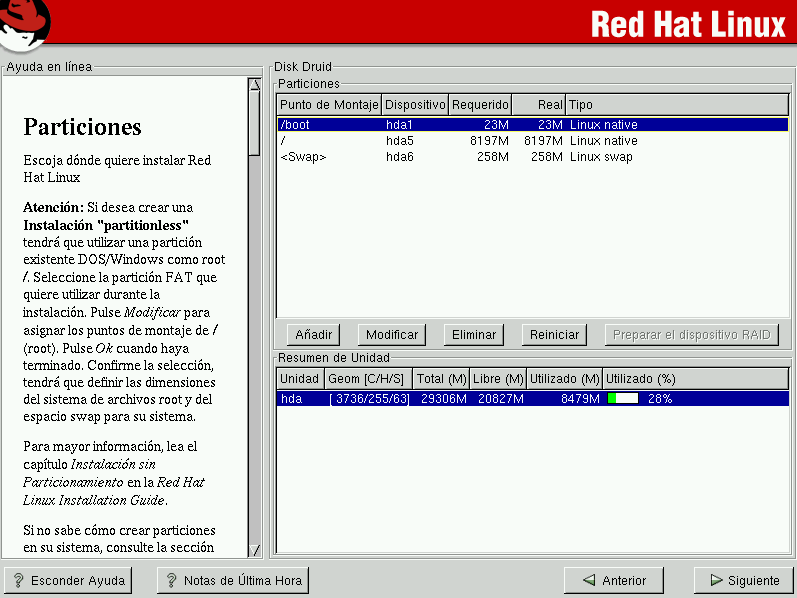Hide help with Esconder Ayuda

click(x=67, y=580)
